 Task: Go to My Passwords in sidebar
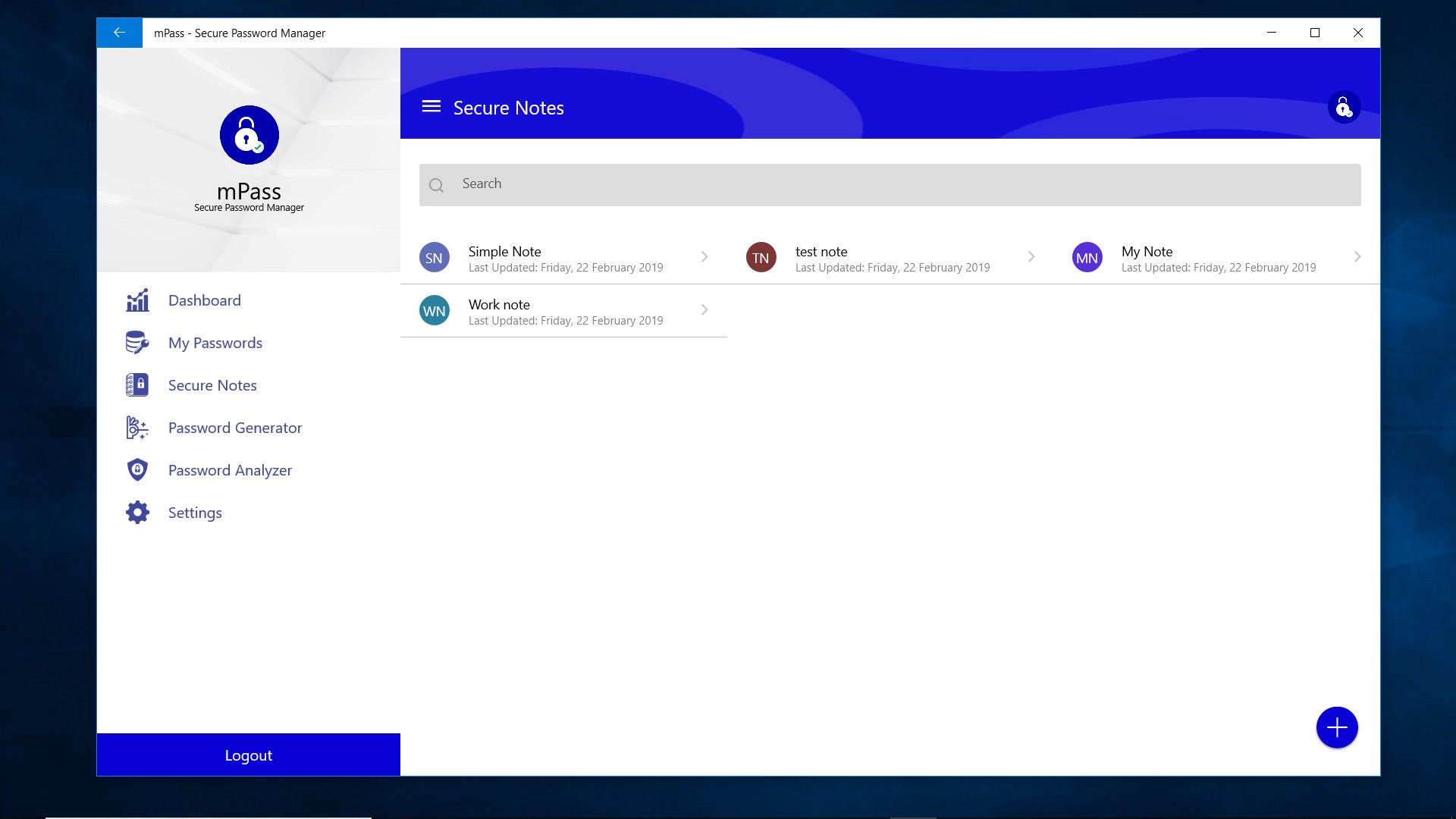(x=215, y=343)
